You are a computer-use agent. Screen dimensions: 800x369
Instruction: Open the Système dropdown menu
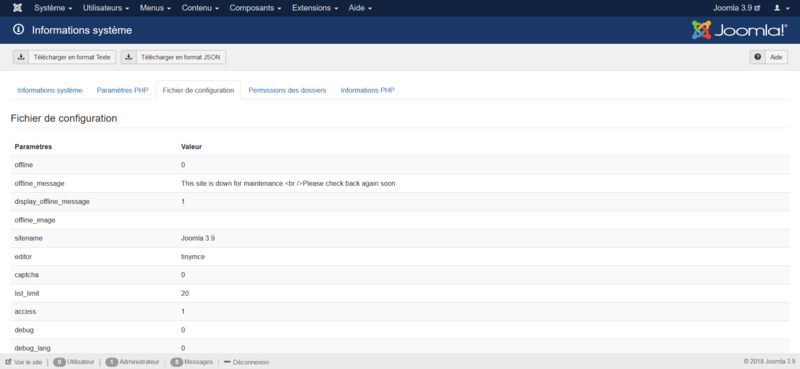[53, 8]
